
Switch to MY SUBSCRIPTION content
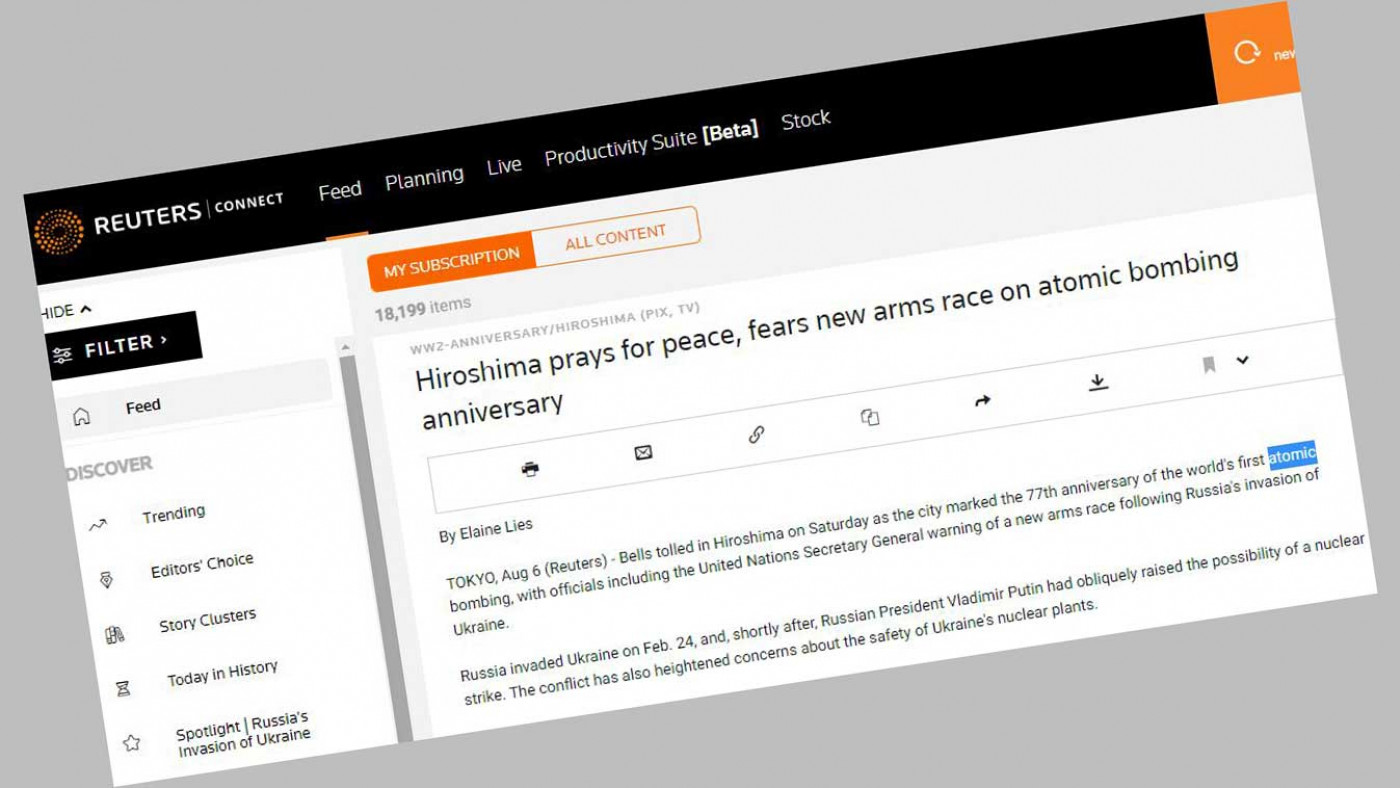click(451, 263)
